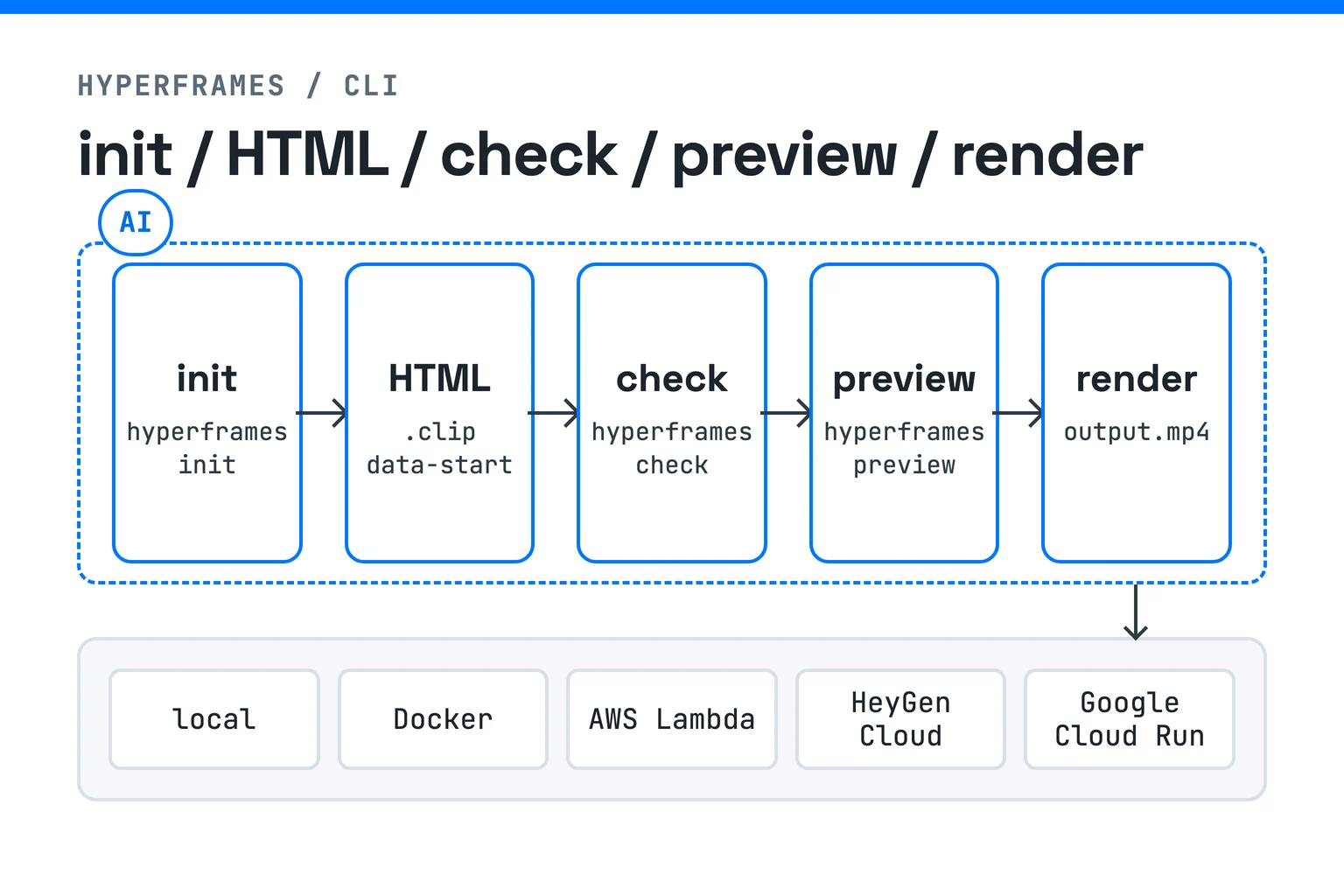Choose the AWS Lambda target box
The image size is (1344, 896).
(672, 719)
